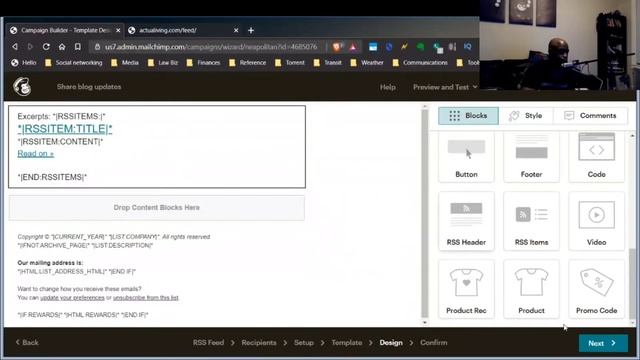Open the Social networking bookmark folder

click(73, 63)
